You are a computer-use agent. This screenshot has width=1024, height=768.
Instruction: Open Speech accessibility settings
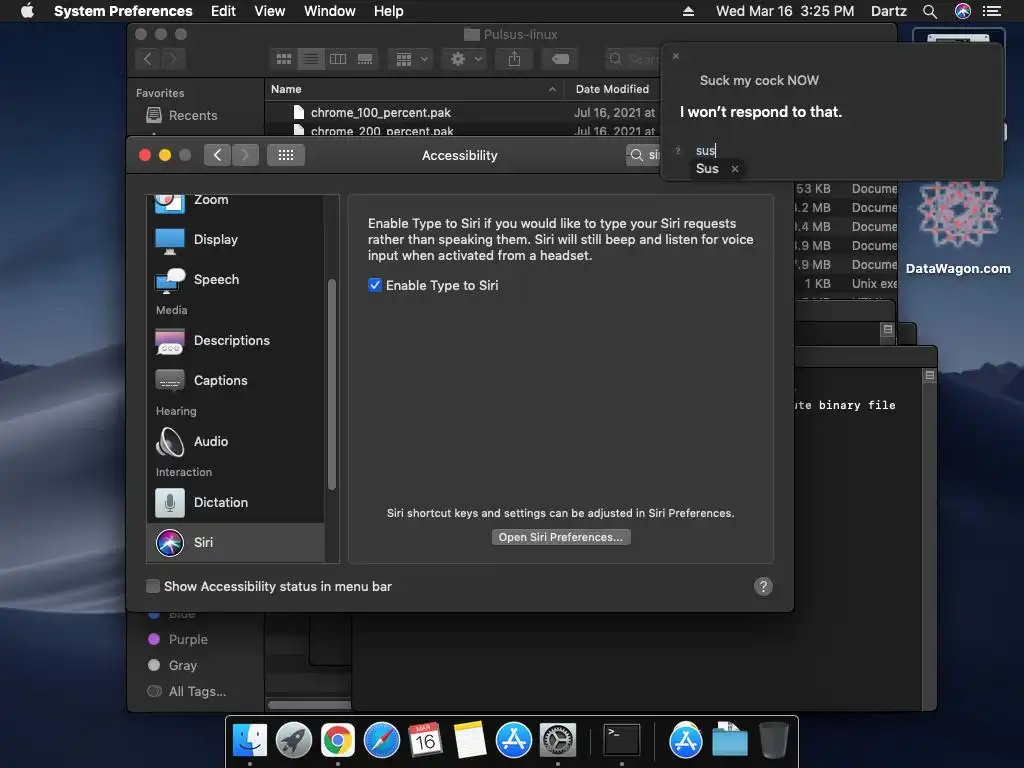coord(235,280)
